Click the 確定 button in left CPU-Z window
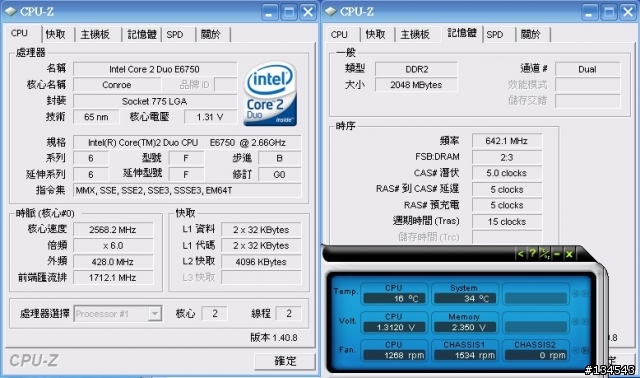The width and height of the screenshot is (640, 378). pos(285,361)
